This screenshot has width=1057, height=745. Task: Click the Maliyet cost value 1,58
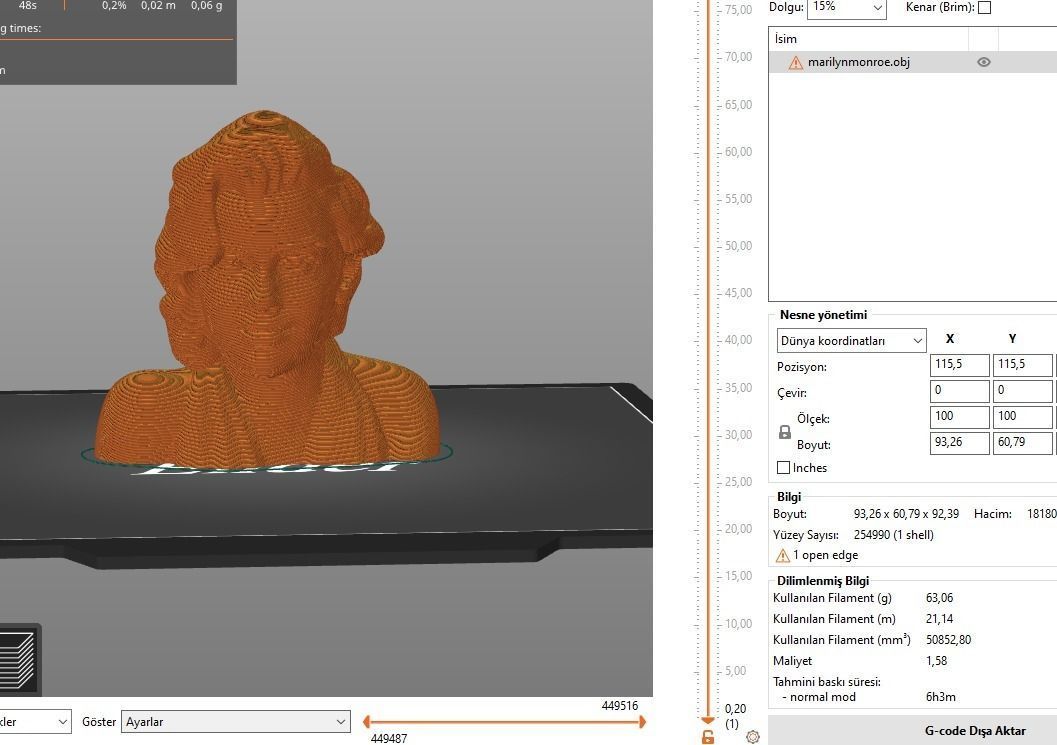pos(936,661)
